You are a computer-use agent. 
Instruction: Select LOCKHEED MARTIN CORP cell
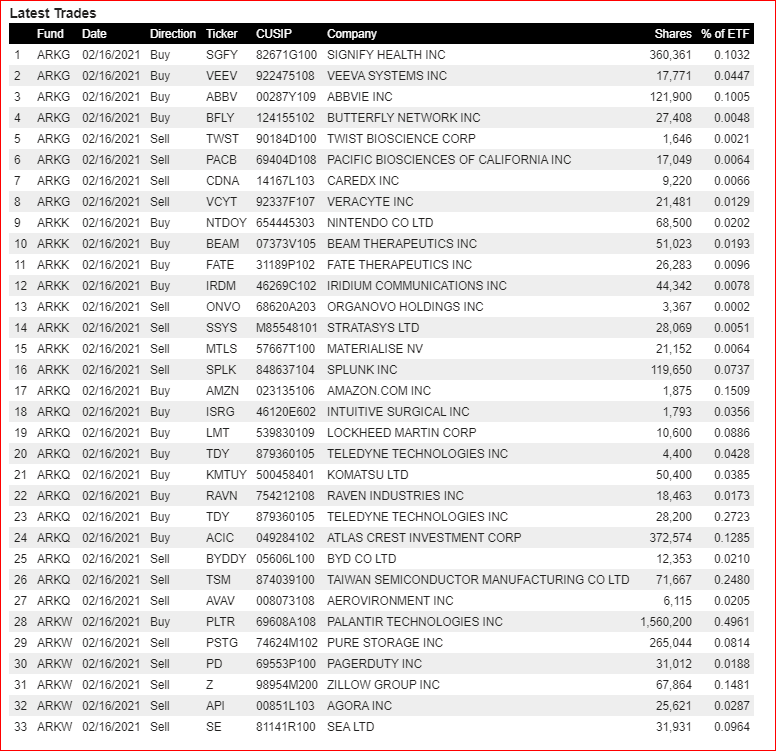pos(401,433)
